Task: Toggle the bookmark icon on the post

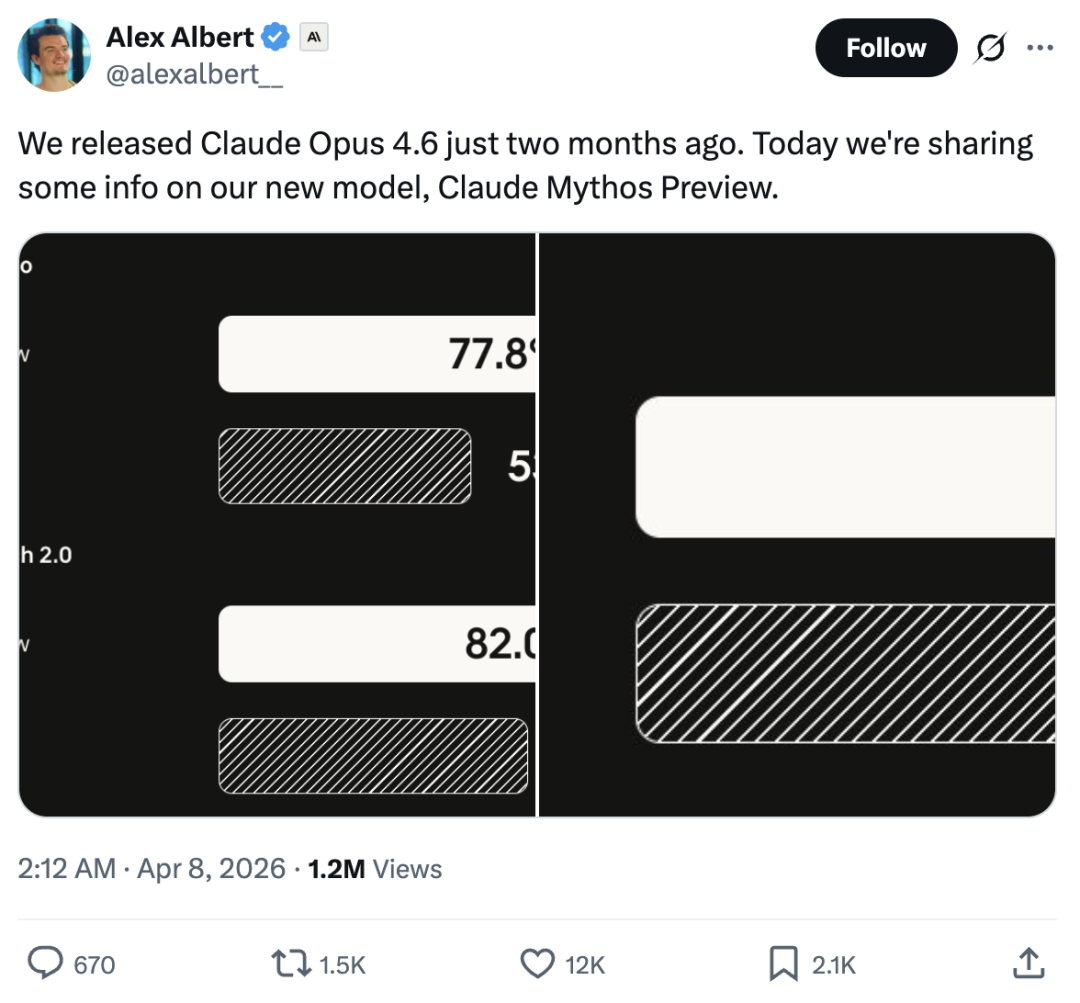Action: click(x=782, y=963)
